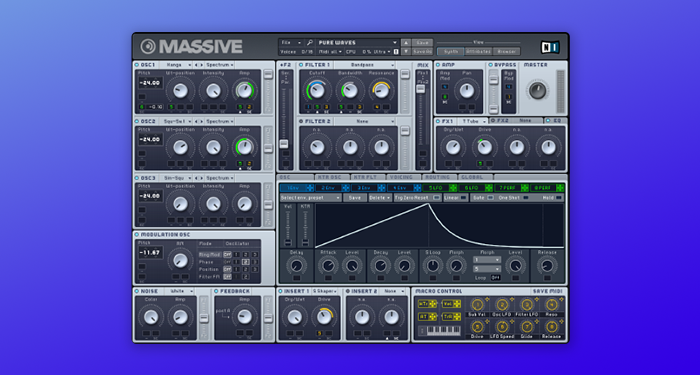Click the Master volume knob
Screen dimensions: 700x375
point(537,91)
